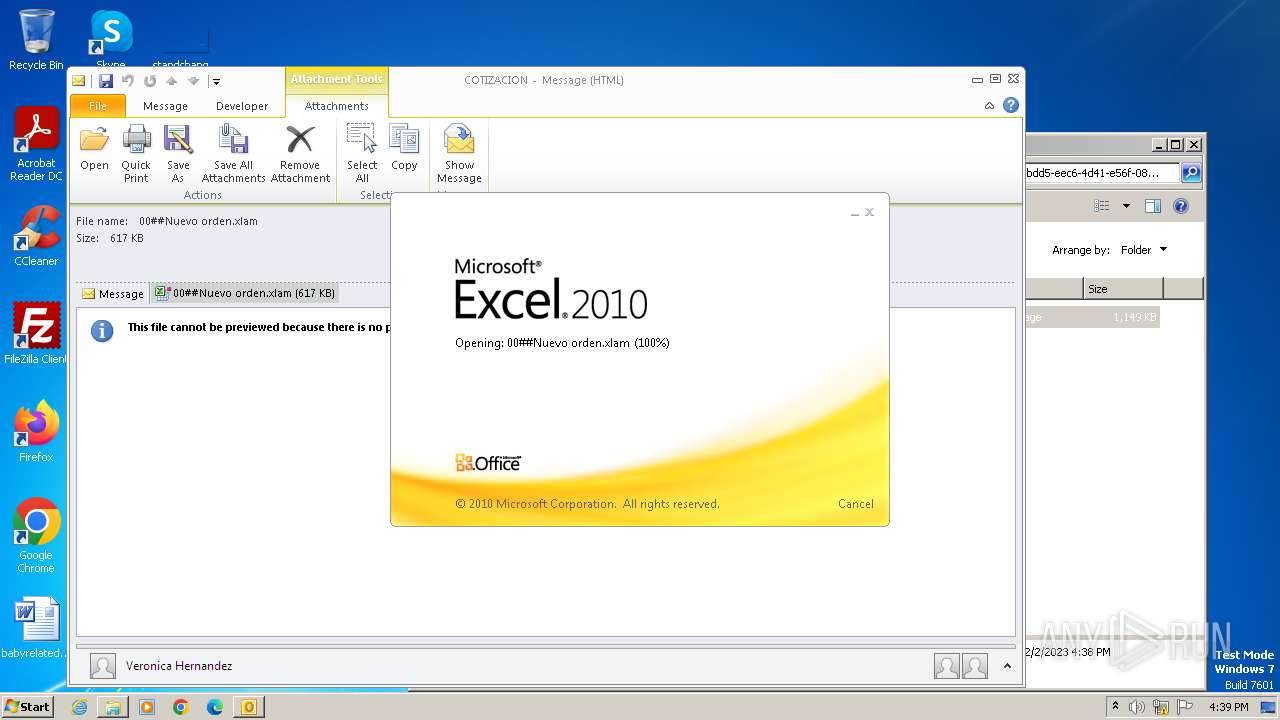
Task: Open the Recycle Bin desktop icon
Action: point(36,40)
